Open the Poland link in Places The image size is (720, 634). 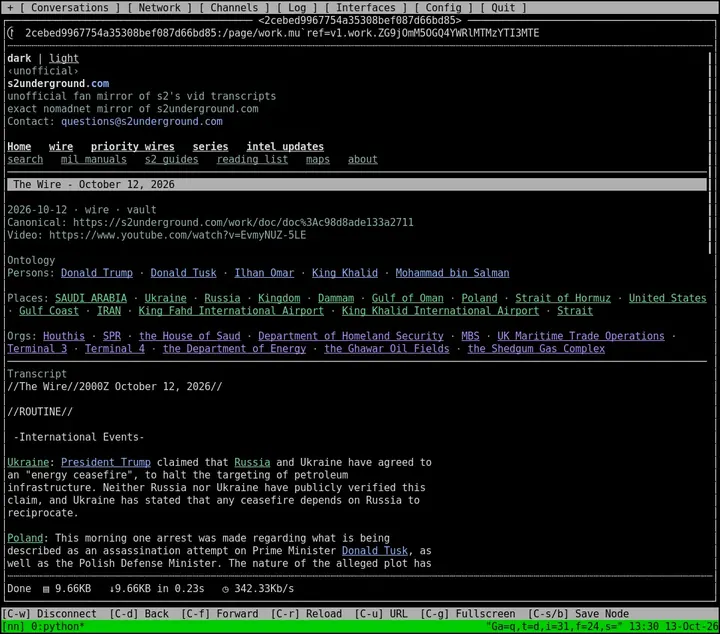click(479, 298)
